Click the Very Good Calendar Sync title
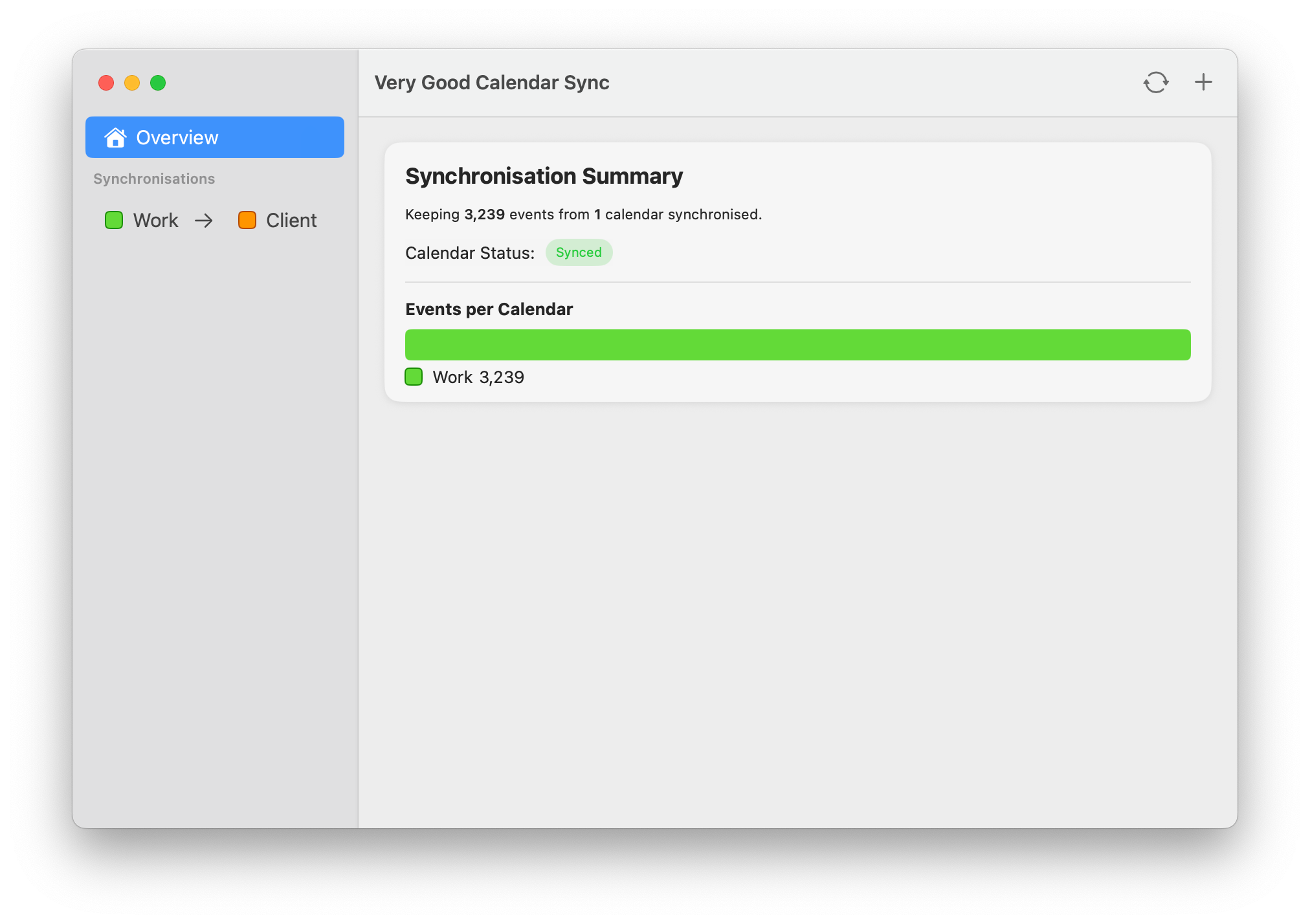The image size is (1310, 924). [x=492, y=82]
